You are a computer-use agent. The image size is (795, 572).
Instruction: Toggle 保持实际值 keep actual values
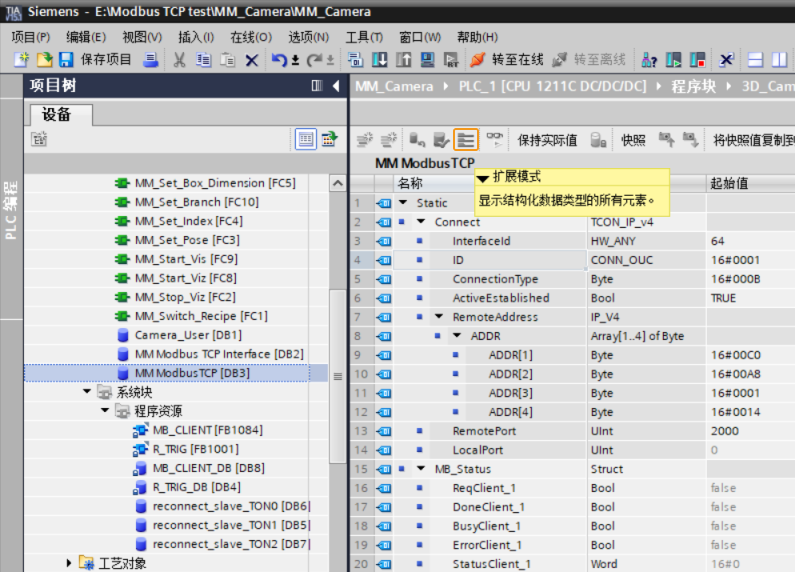click(547, 140)
